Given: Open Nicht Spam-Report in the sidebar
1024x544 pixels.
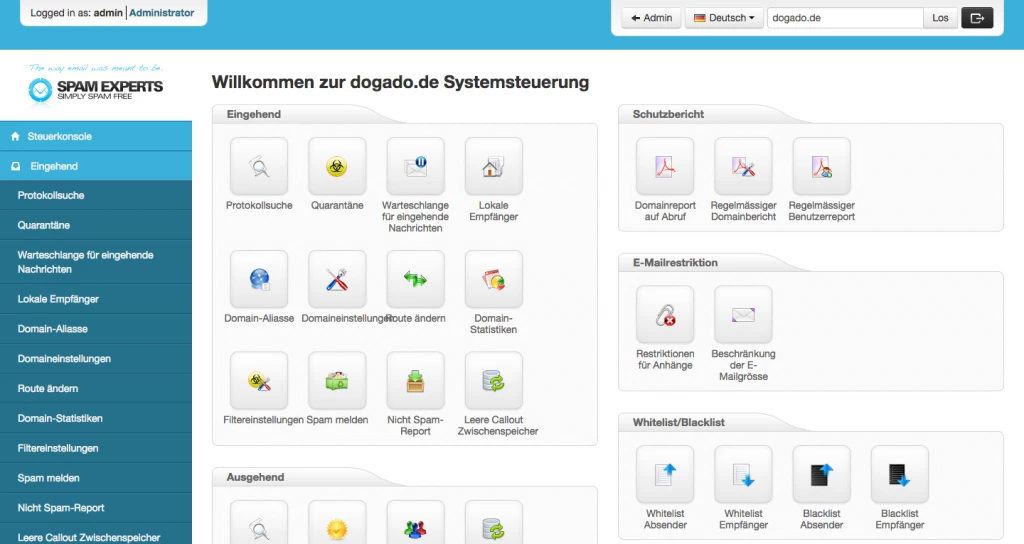Looking at the screenshot, I should tap(96, 508).
